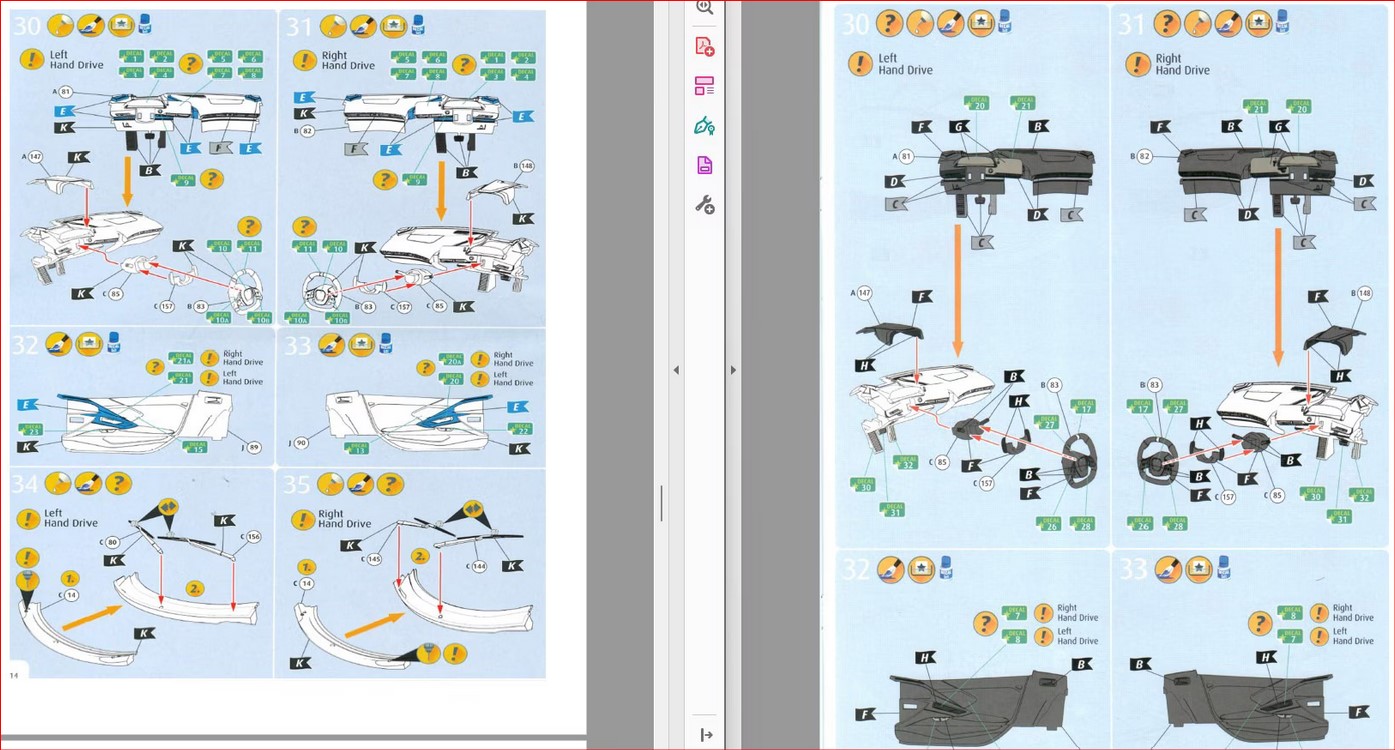Open More Tools via wrench-plus icon
Image resolution: width=1395 pixels, height=750 pixels.
click(x=705, y=205)
